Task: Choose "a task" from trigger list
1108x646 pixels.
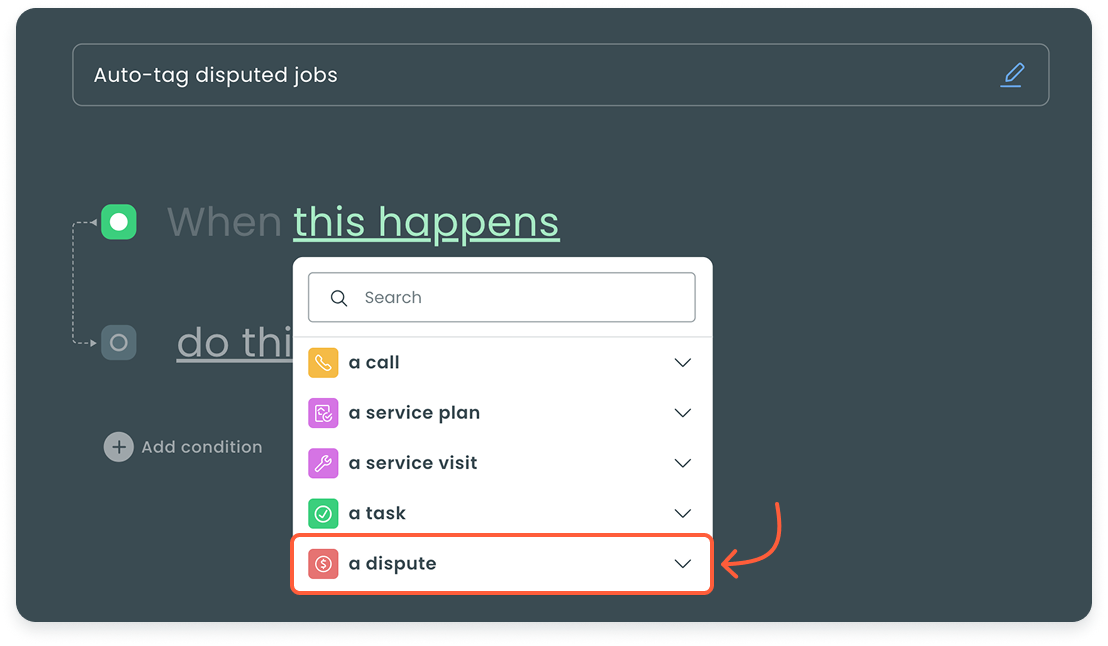Action: coord(377,513)
